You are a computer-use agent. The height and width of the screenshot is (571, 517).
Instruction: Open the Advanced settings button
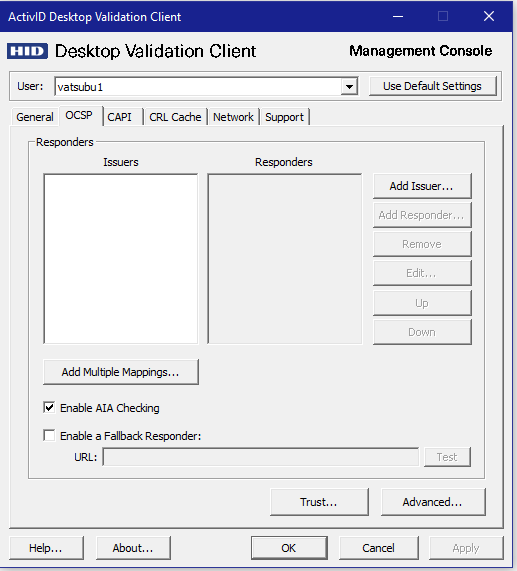coord(433,502)
